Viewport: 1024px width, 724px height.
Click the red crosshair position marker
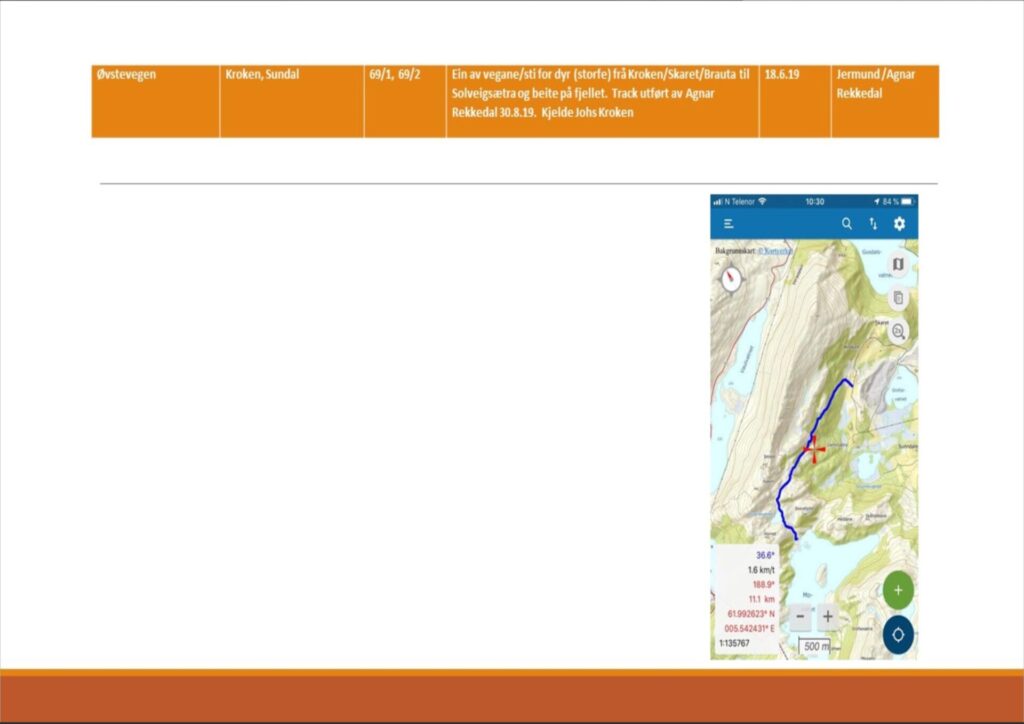click(814, 449)
